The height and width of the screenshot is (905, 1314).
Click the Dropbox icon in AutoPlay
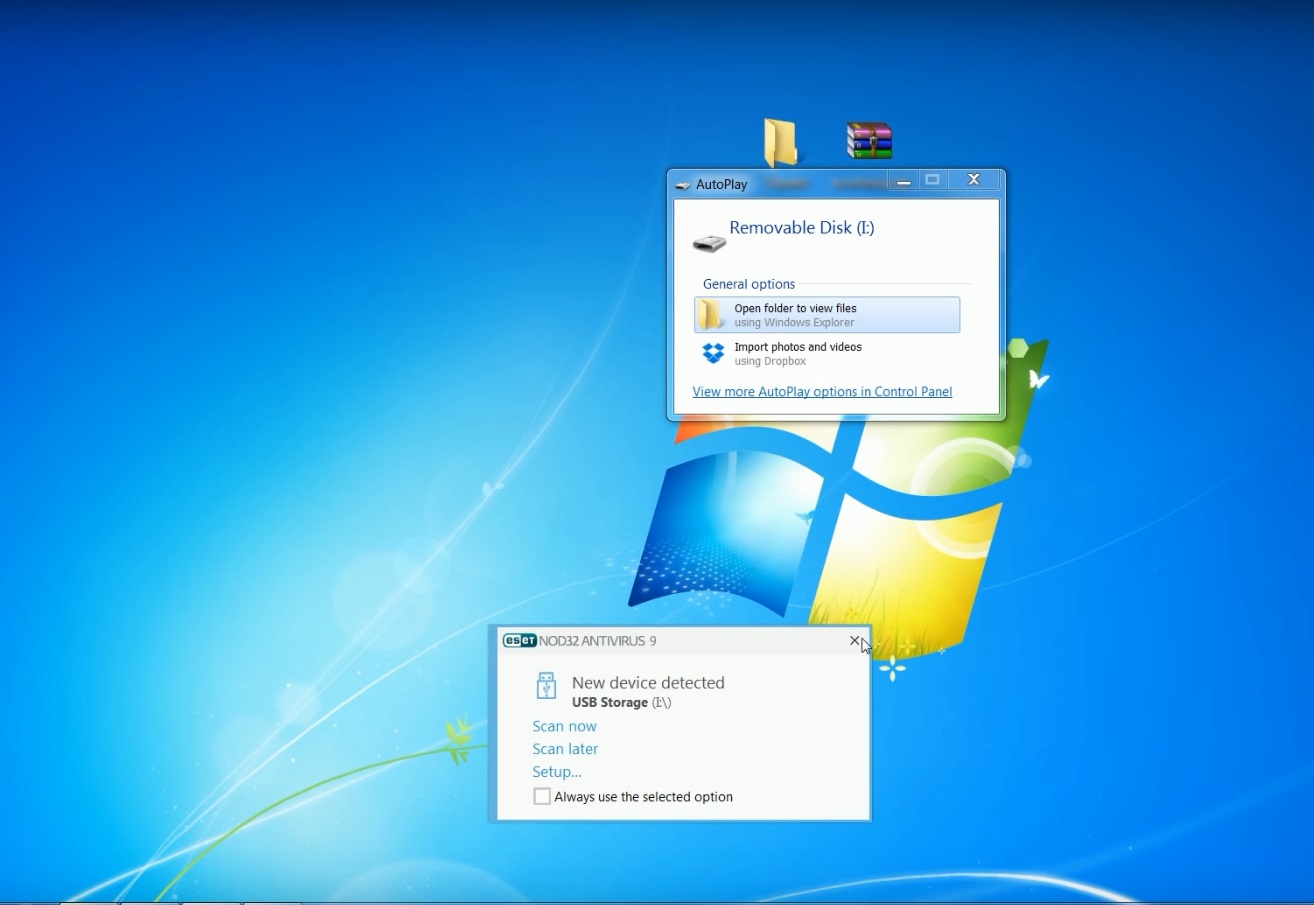[713, 353]
